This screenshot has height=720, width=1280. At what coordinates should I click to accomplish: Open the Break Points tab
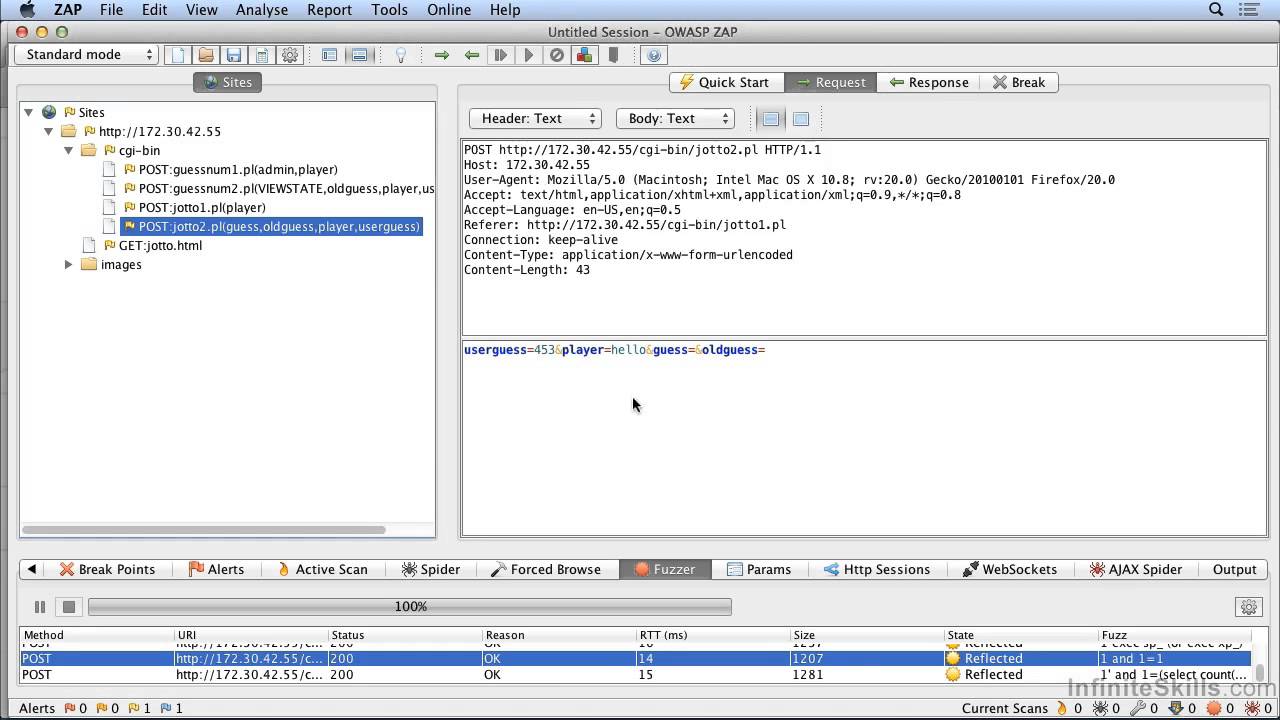click(107, 569)
